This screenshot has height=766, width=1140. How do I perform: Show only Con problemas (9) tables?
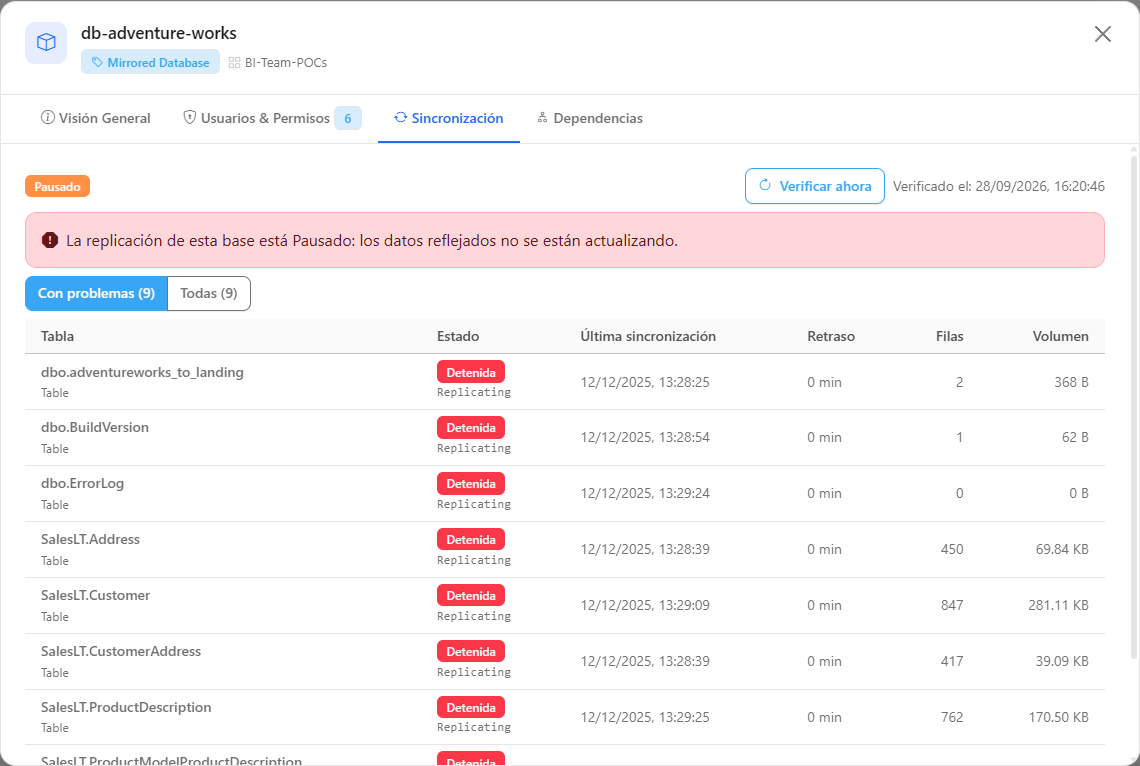(96, 294)
